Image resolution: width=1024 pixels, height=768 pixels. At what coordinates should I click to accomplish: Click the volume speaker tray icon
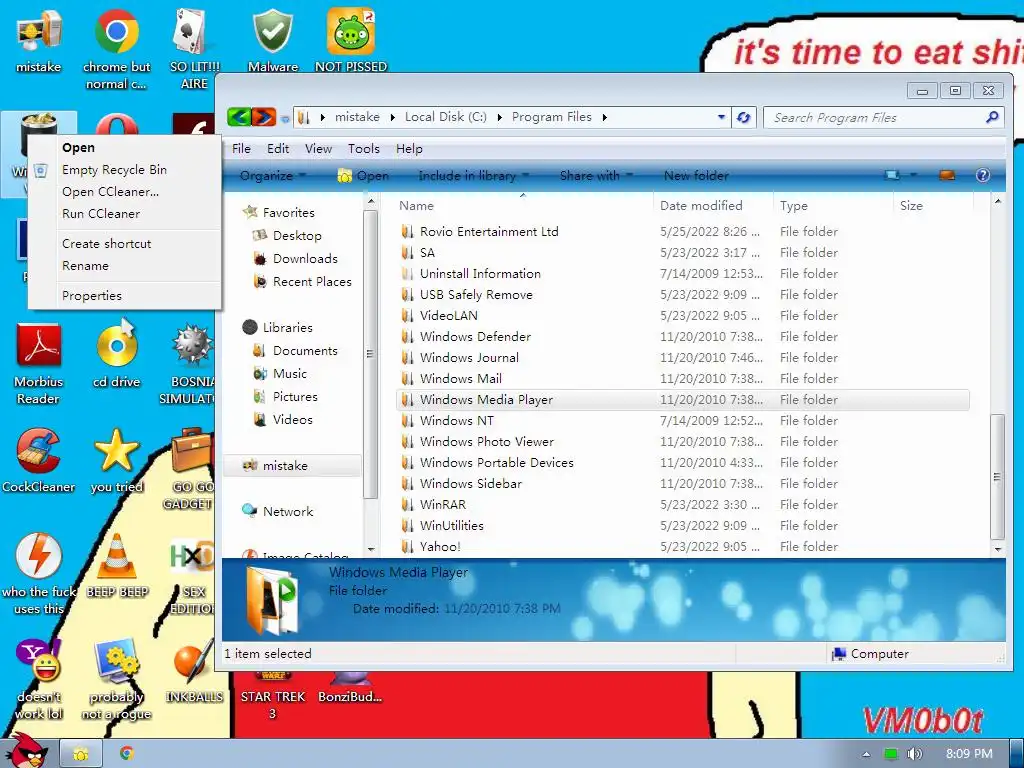click(x=914, y=754)
